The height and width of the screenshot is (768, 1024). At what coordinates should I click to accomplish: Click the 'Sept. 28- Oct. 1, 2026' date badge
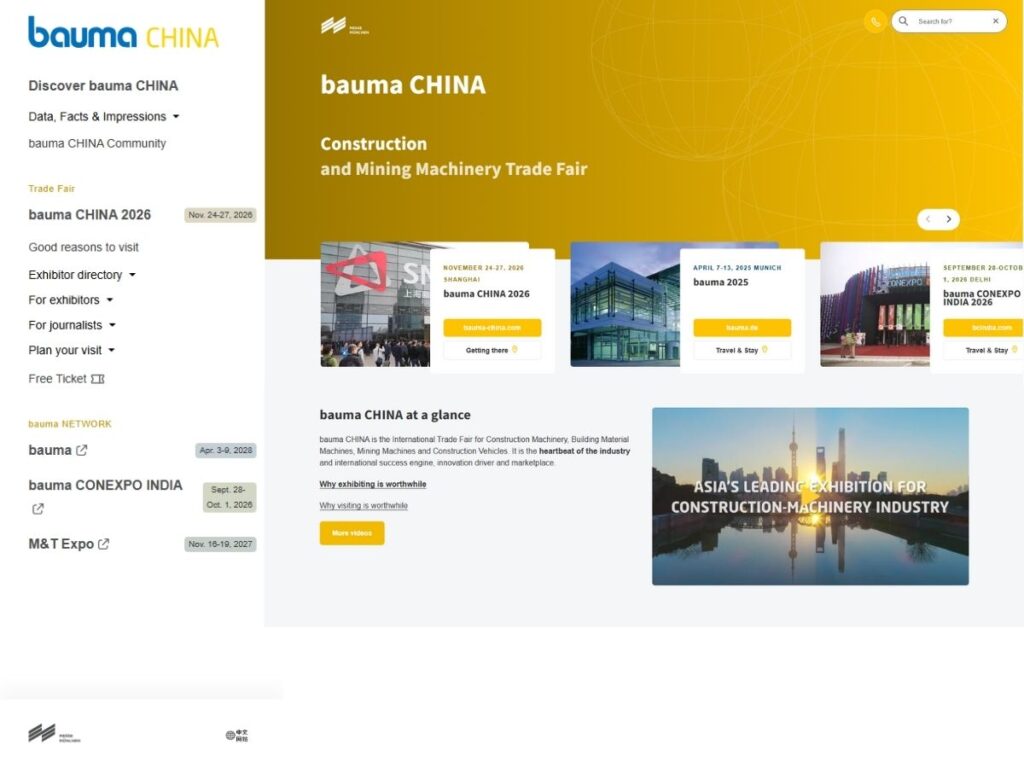[229, 497]
